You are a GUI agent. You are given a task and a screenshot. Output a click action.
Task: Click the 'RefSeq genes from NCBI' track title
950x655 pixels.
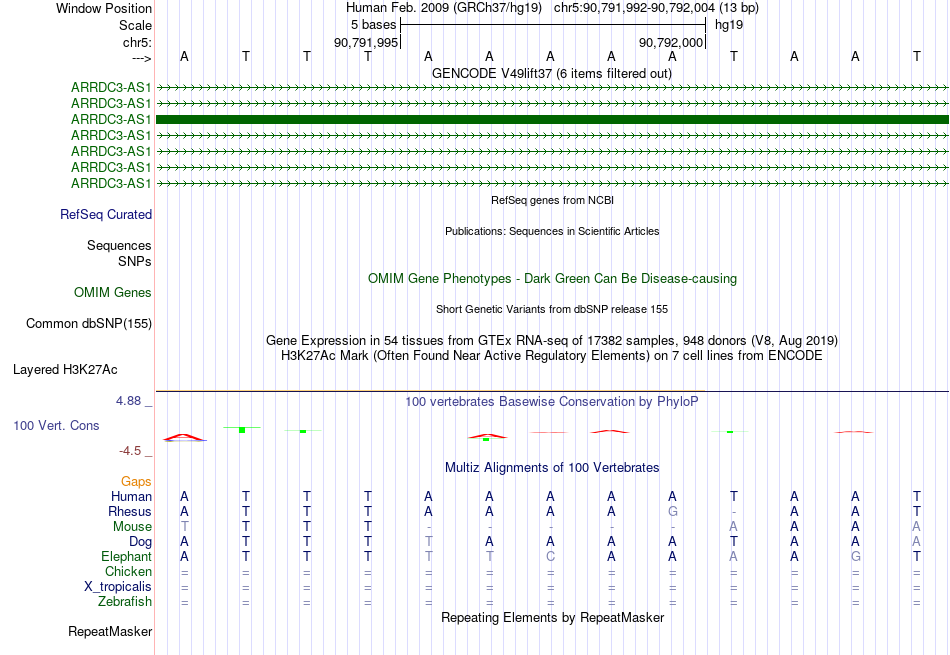coord(552,200)
